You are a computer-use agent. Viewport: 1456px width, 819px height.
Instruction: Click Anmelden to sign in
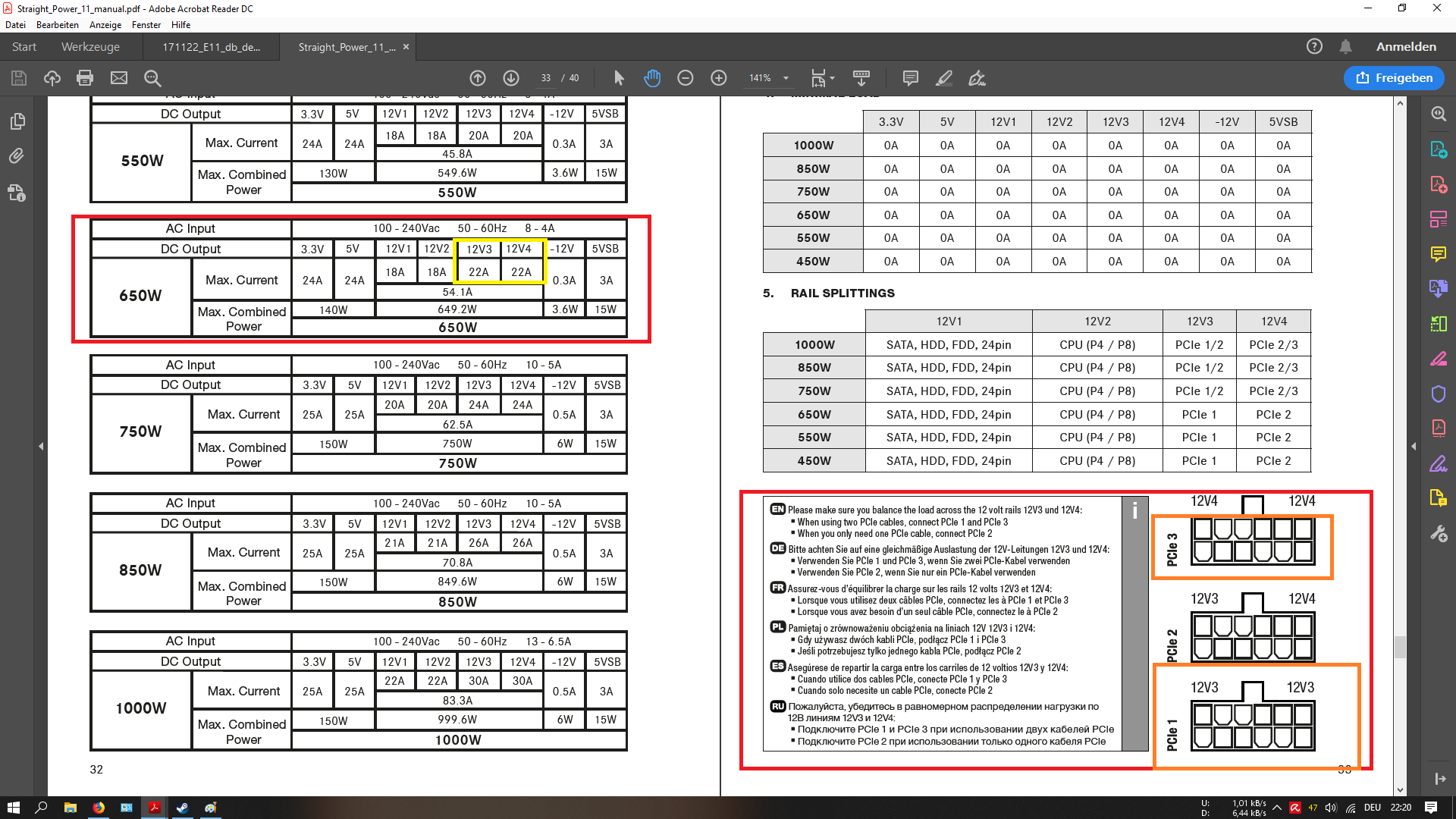coord(1406,47)
